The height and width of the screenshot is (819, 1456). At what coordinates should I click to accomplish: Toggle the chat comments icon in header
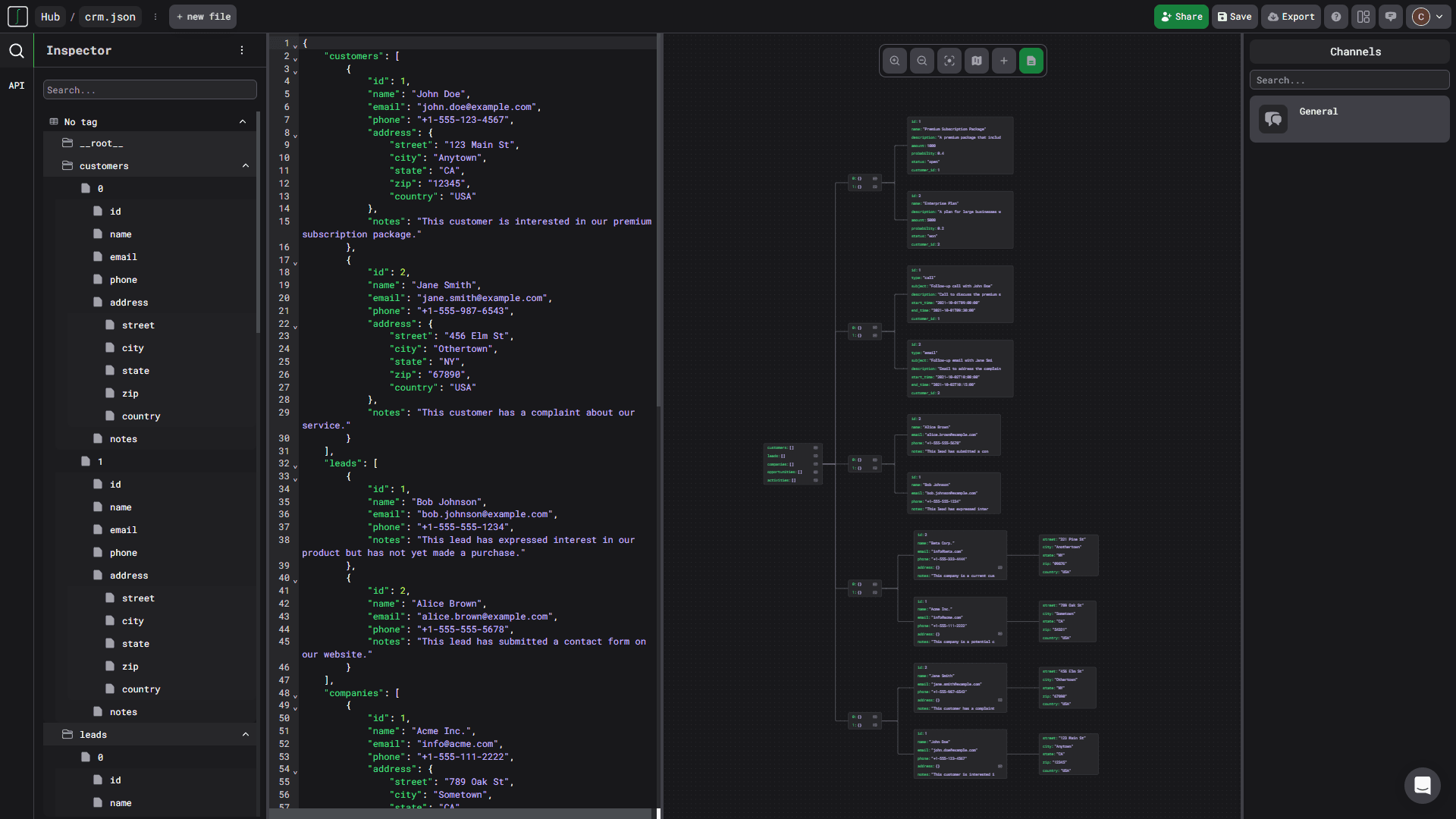coord(1391,17)
